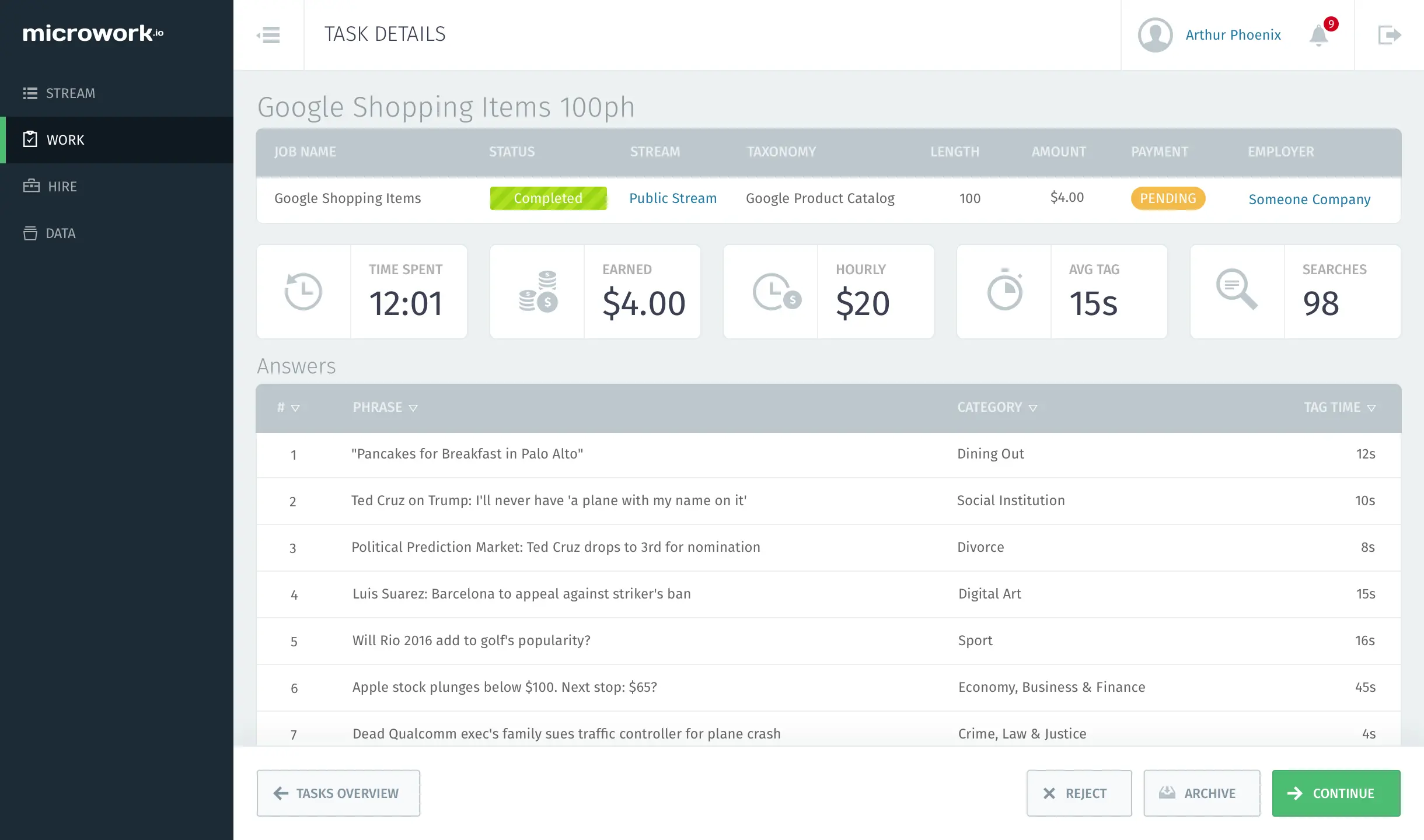Click the Dining Out category cell

990,454
